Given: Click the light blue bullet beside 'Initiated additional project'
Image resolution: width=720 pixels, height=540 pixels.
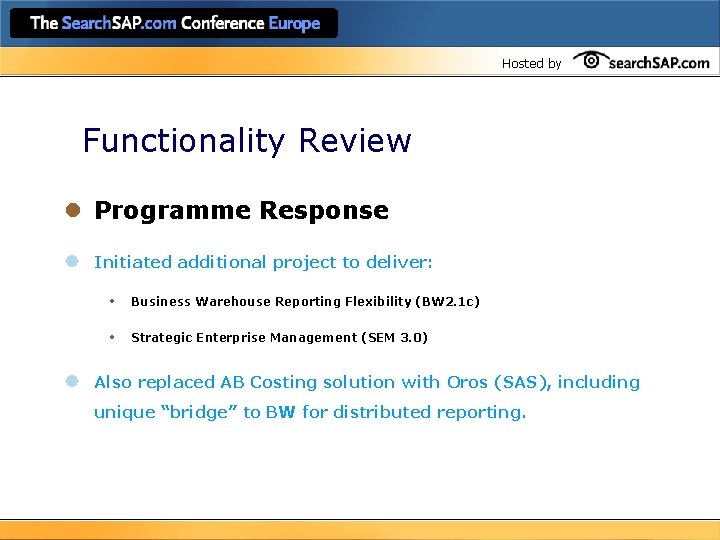Looking at the screenshot, I should point(72,261).
